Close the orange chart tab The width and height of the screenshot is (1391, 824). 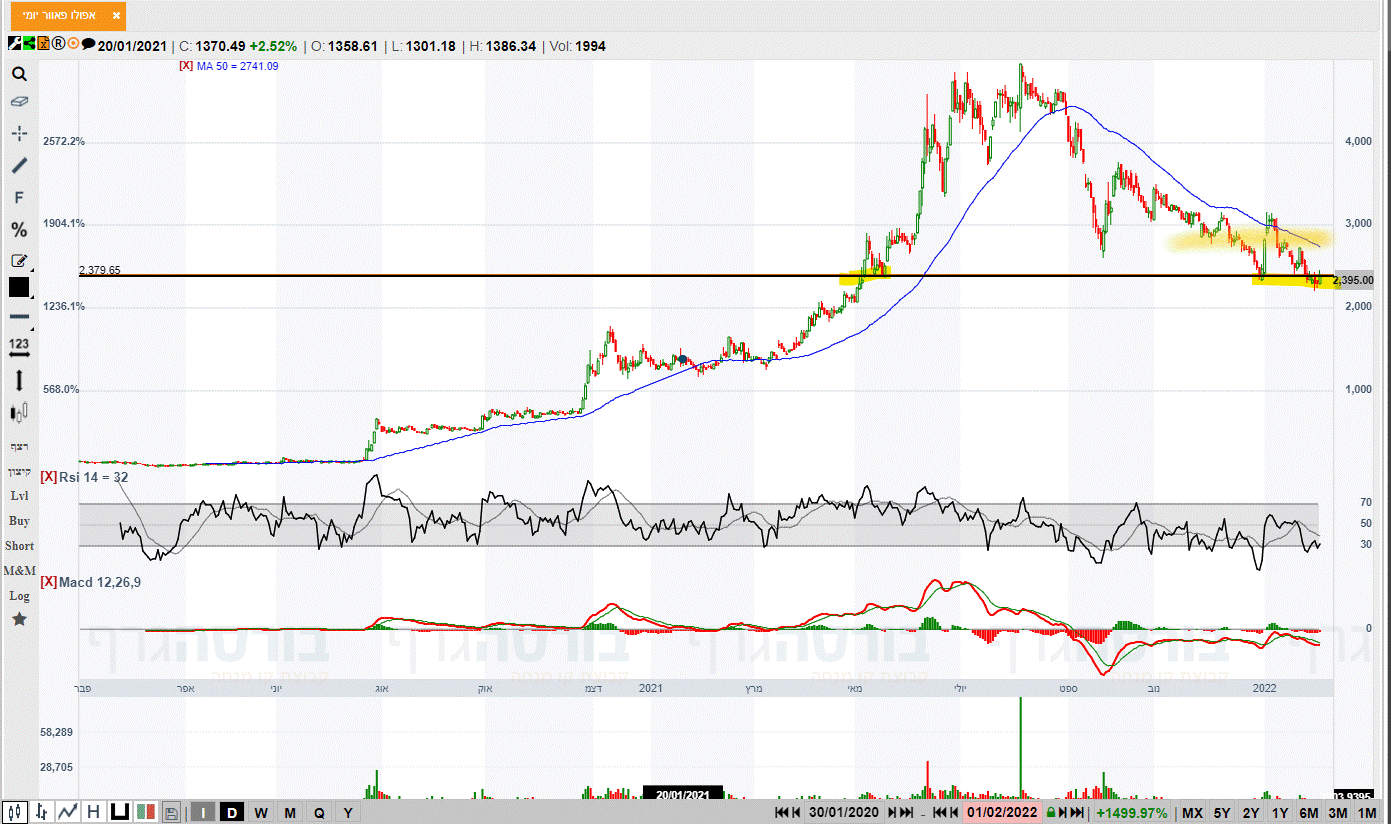pyautogui.click(x=117, y=16)
